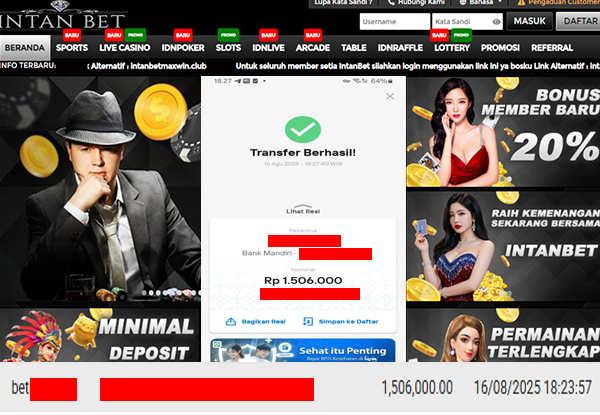
Task: Toggle password visibility eye icon
Action: pos(496,22)
